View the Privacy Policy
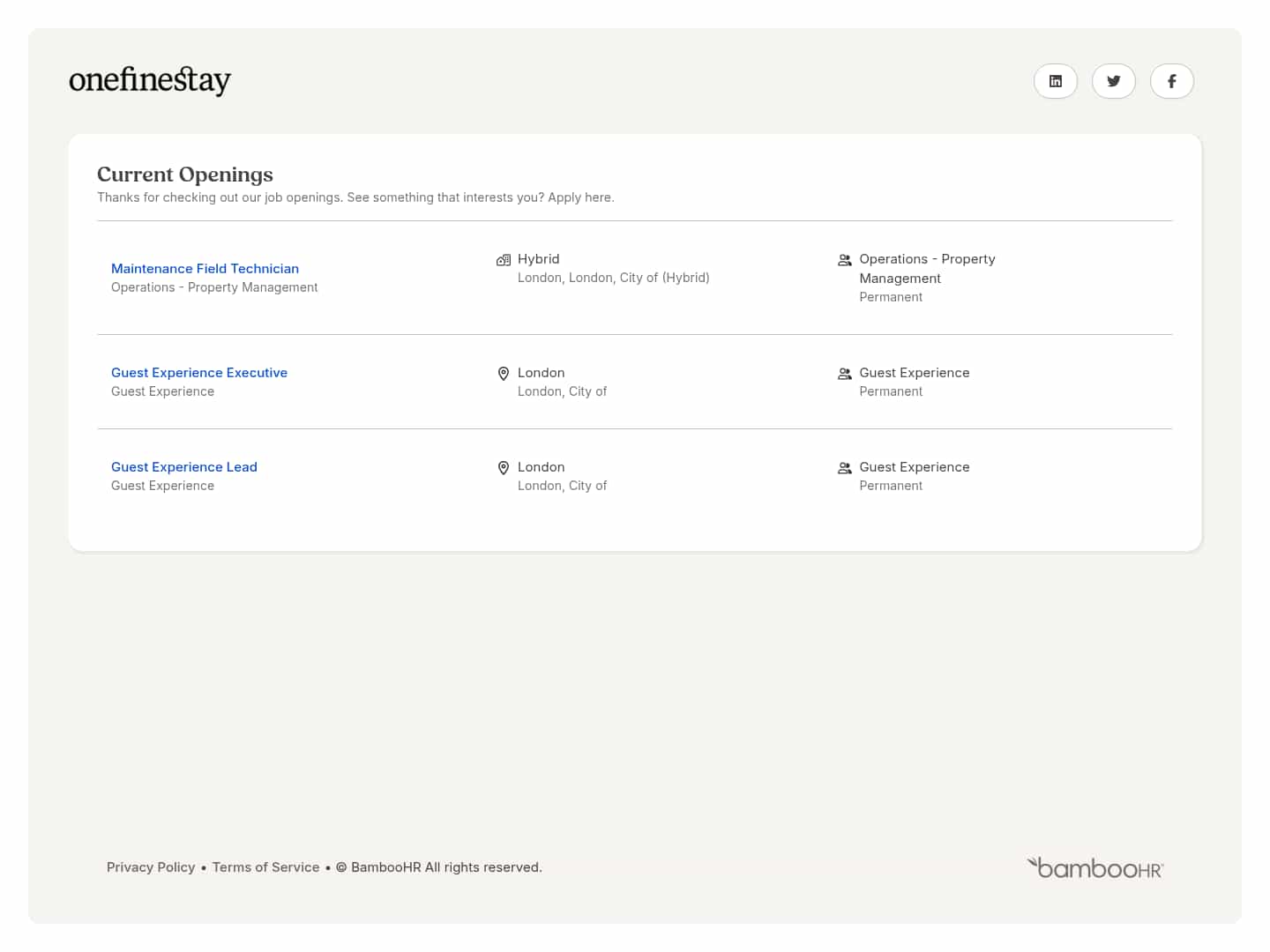The image size is (1270, 952). (151, 867)
